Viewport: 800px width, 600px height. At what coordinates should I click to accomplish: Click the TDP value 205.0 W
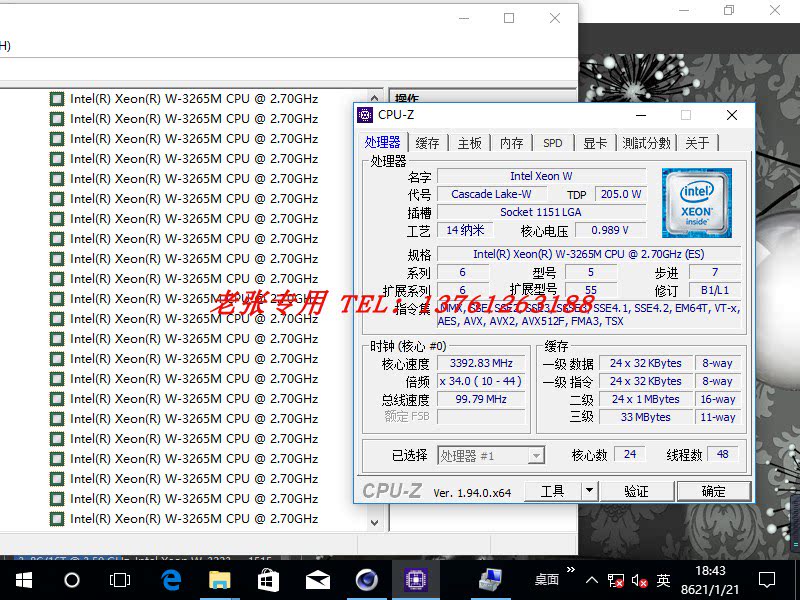click(x=620, y=194)
